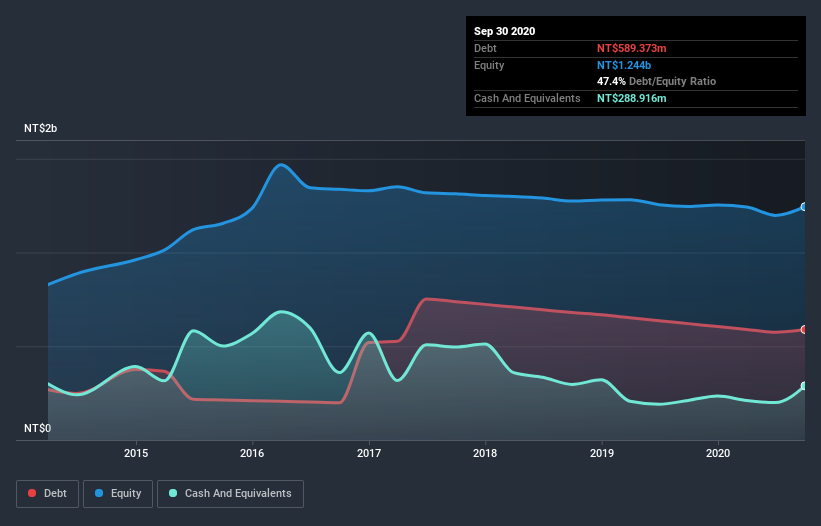The height and width of the screenshot is (526, 821).
Task: Click the 2020 x-axis label
Action: pyautogui.click(x=718, y=453)
